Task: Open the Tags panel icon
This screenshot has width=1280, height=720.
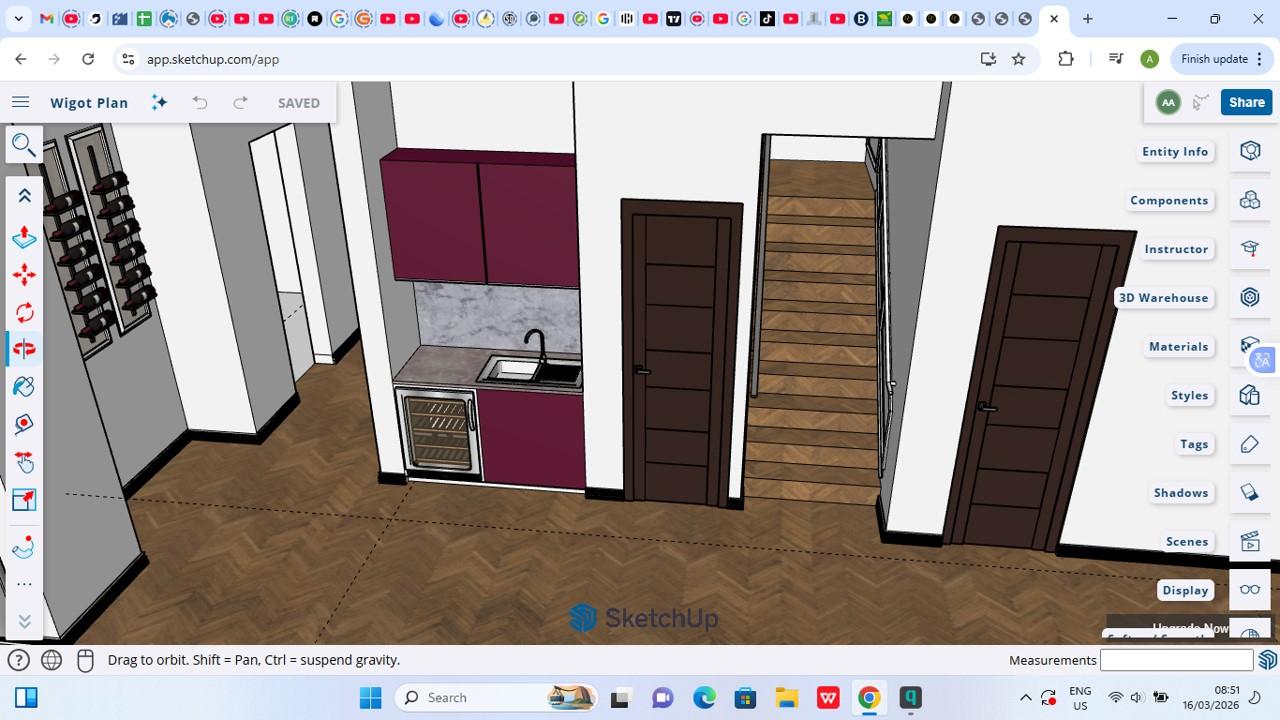Action: 1249,444
